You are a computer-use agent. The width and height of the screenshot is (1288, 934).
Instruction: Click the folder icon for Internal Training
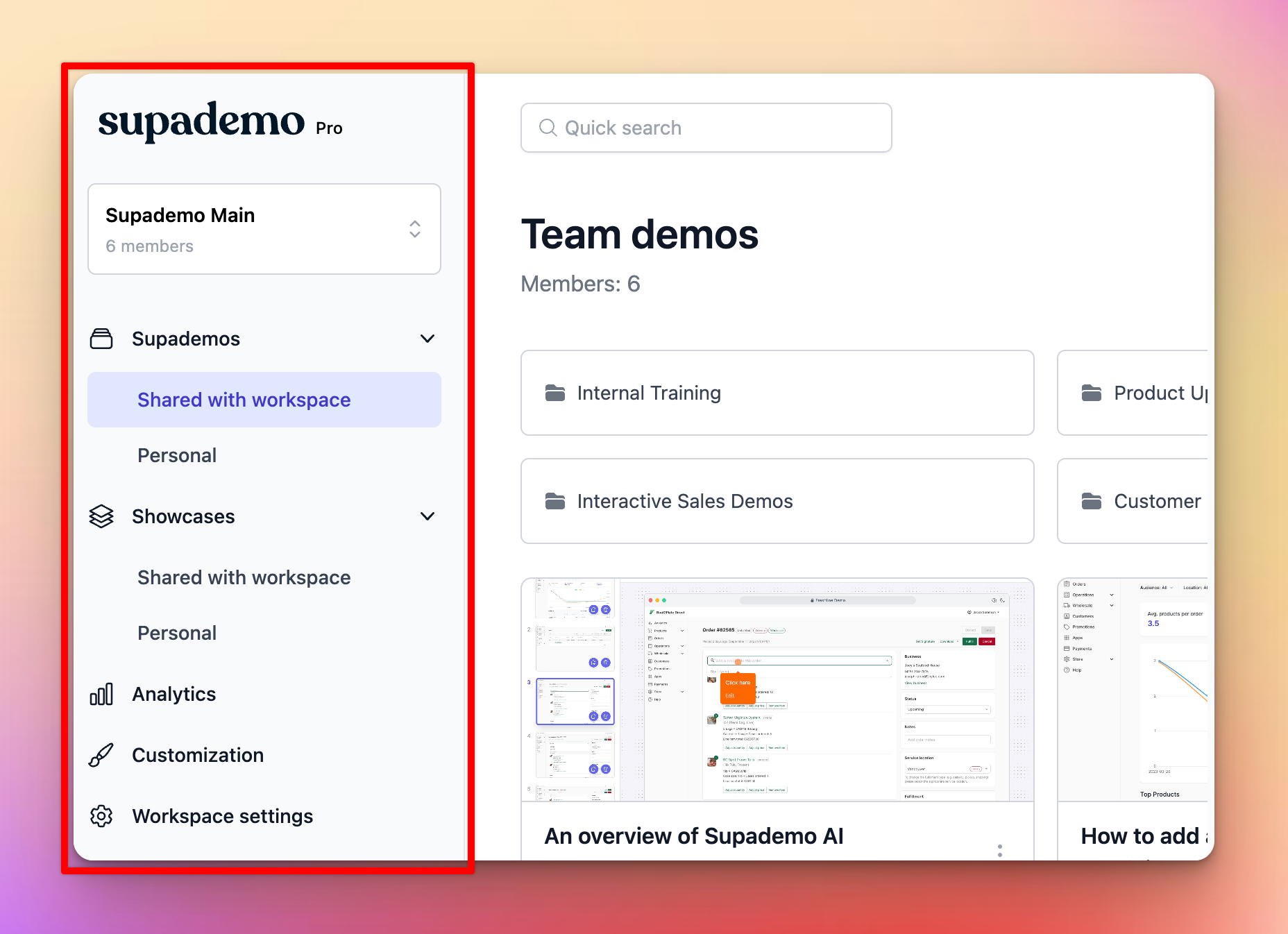(555, 393)
